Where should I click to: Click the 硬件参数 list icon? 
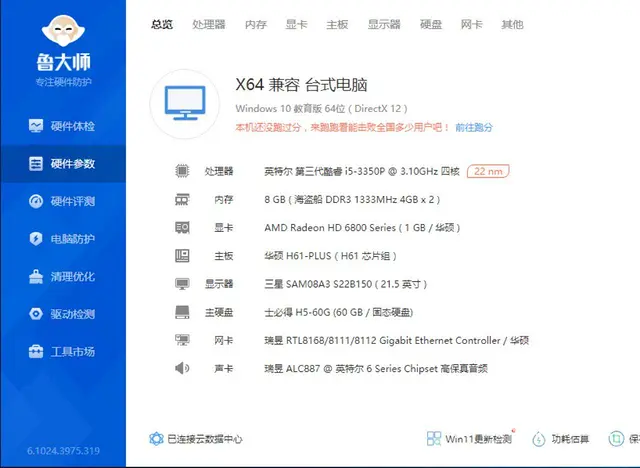[36, 164]
